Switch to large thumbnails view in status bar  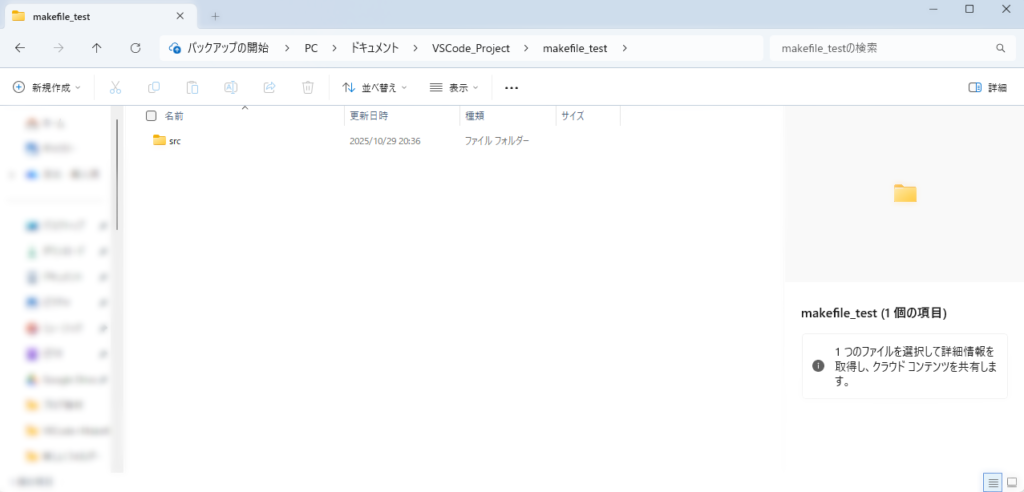pyautogui.click(x=1011, y=482)
